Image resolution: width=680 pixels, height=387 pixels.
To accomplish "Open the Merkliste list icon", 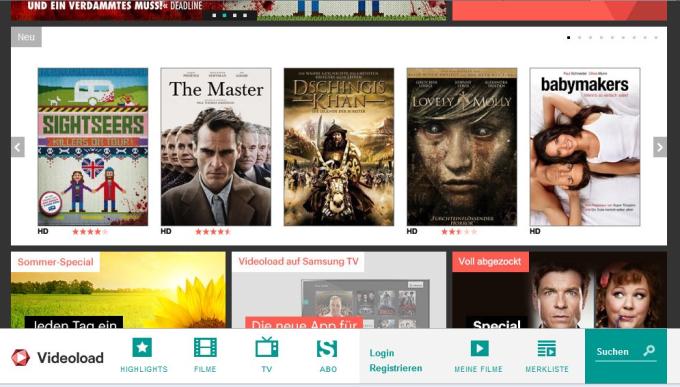I will 546,348.
